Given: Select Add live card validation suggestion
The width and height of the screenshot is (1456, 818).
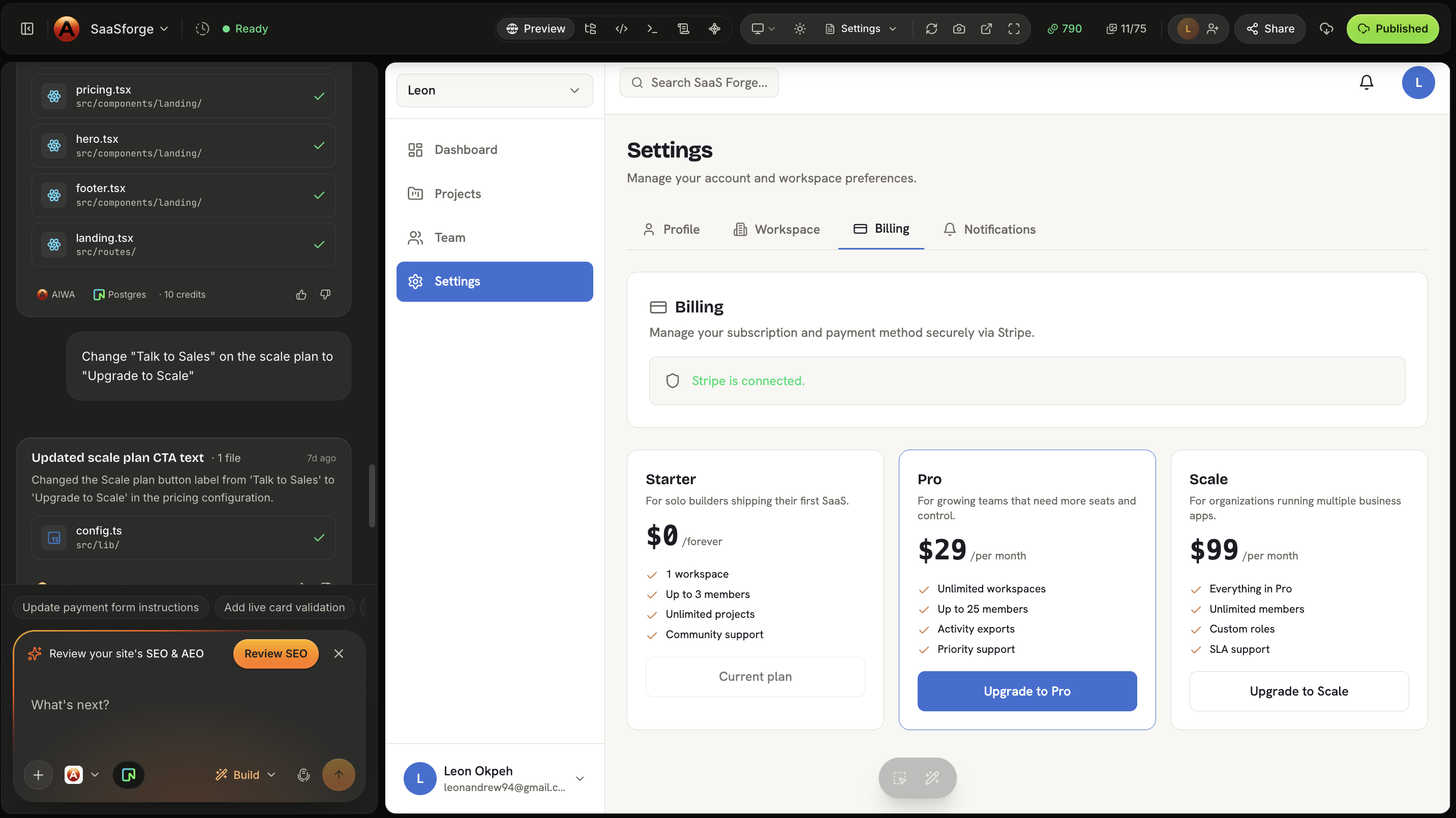Looking at the screenshot, I should [x=284, y=607].
